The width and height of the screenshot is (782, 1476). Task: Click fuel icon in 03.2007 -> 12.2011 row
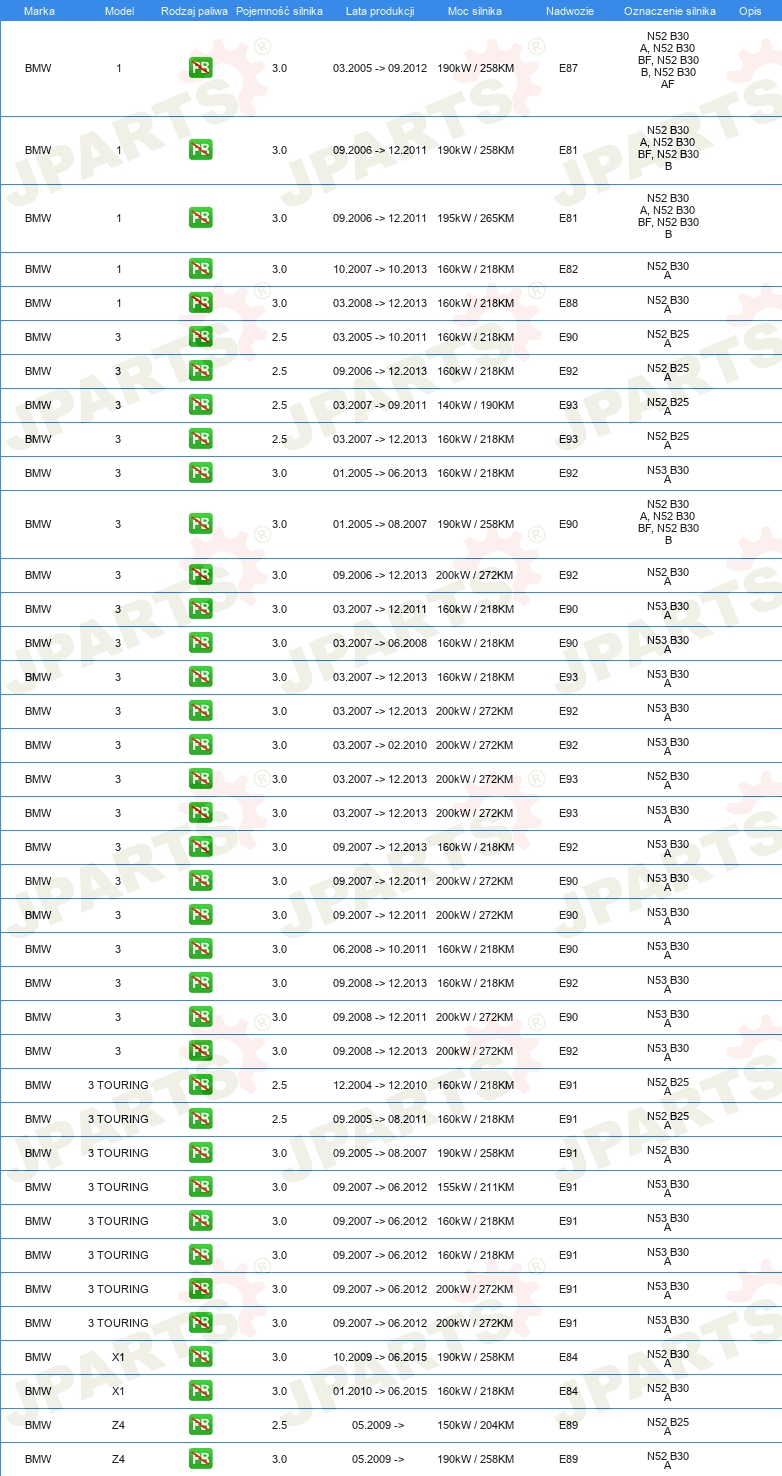200,609
